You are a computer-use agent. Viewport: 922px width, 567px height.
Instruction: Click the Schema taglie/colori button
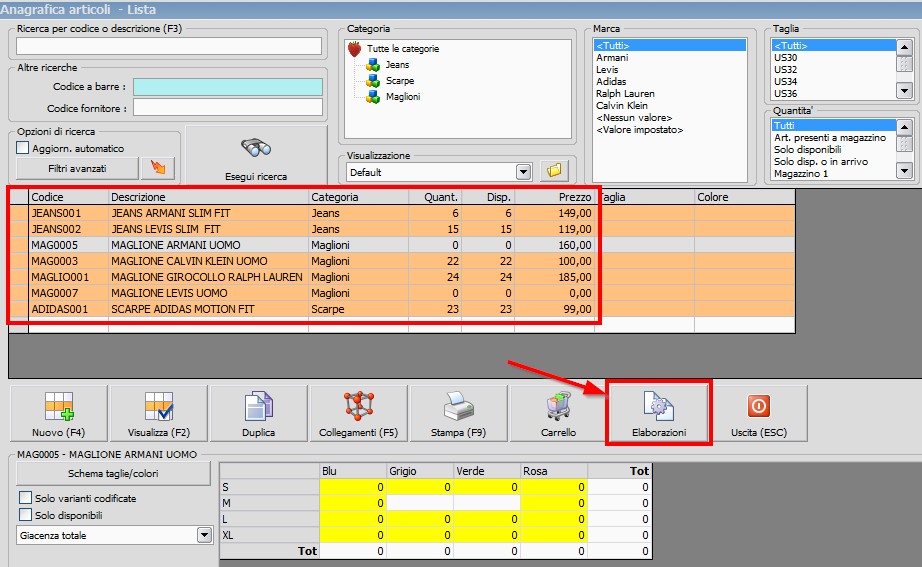pyautogui.click(x=113, y=473)
